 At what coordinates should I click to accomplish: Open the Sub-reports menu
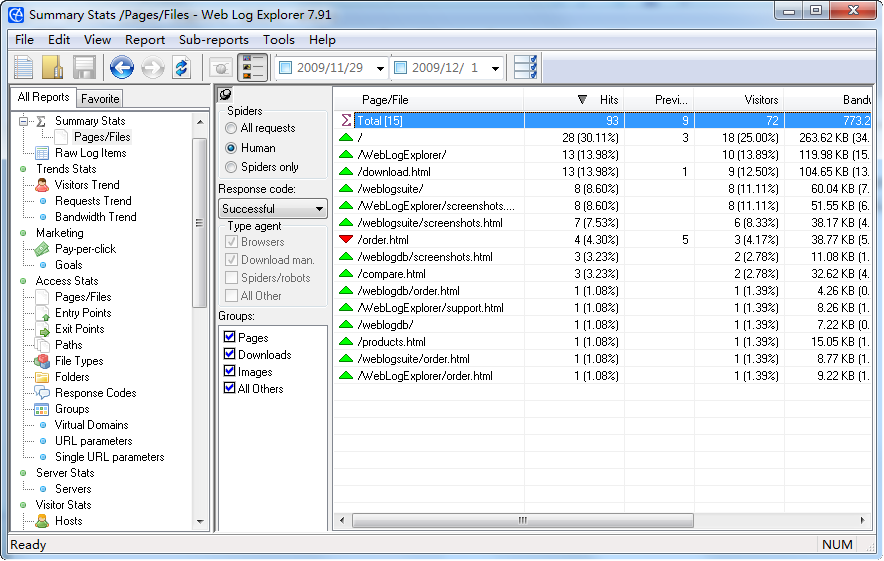pyautogui.click(x=214, y=40)
